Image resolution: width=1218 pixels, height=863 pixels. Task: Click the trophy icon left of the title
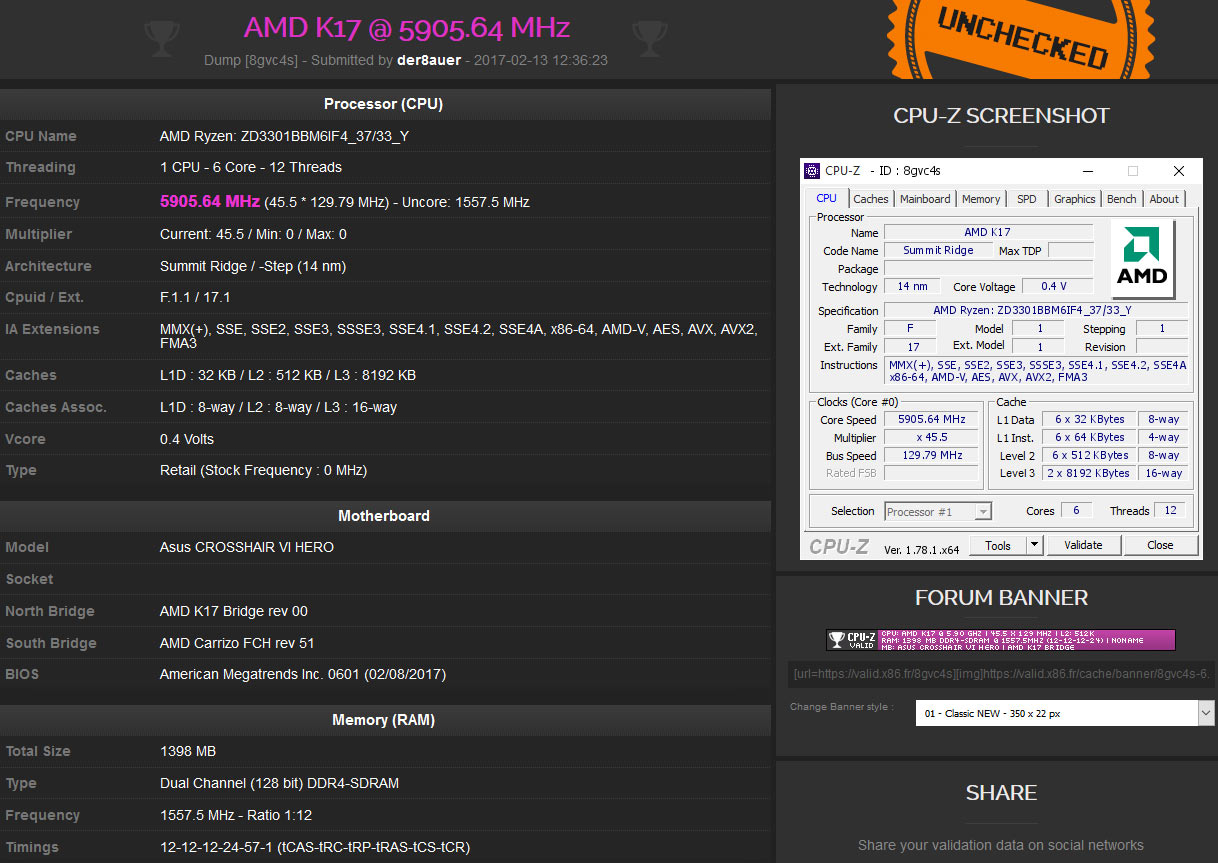tap(161, 37)
